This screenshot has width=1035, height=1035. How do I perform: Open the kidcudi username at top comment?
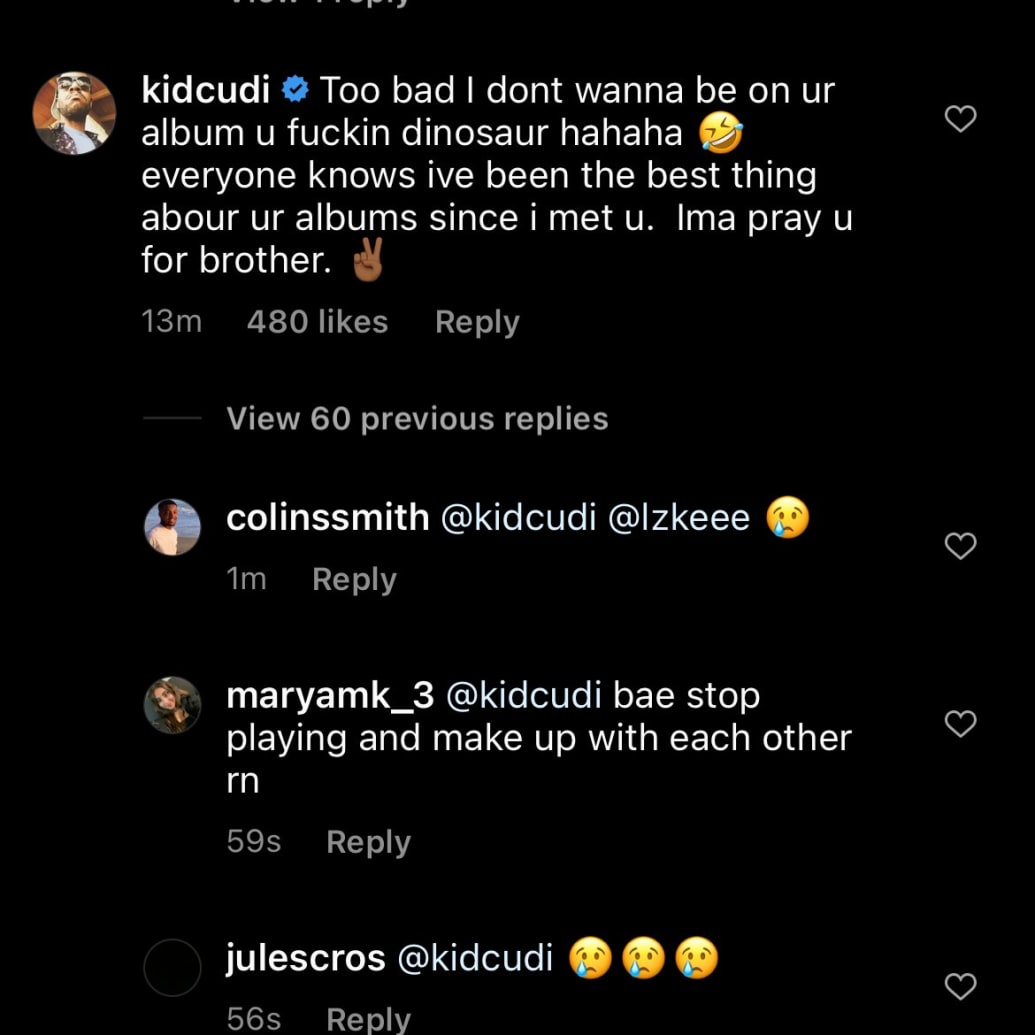click(x=206, y=90)
